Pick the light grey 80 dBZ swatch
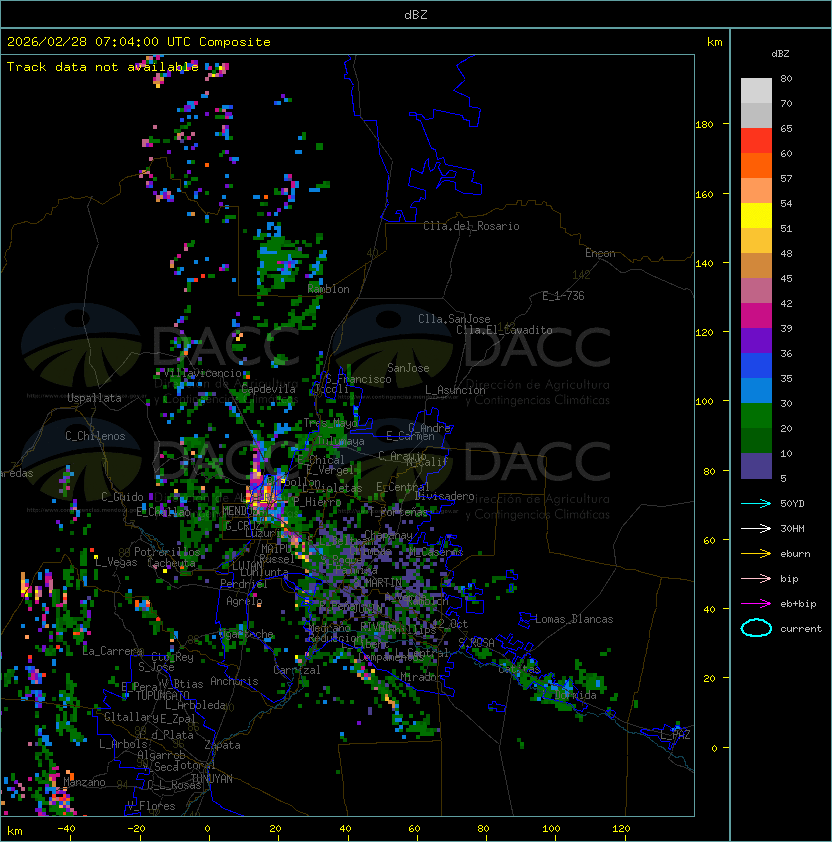The width and height of the screenshot is (832, 842). point(756,90)
